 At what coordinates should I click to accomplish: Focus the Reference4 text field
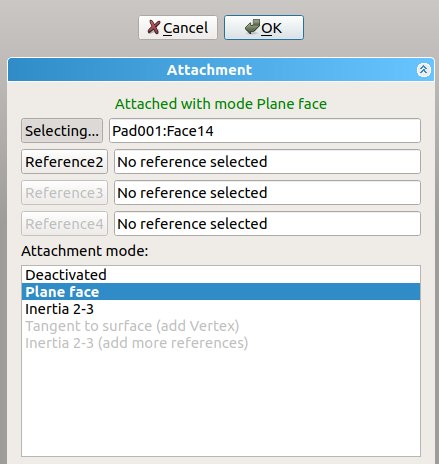click(267, 224)
